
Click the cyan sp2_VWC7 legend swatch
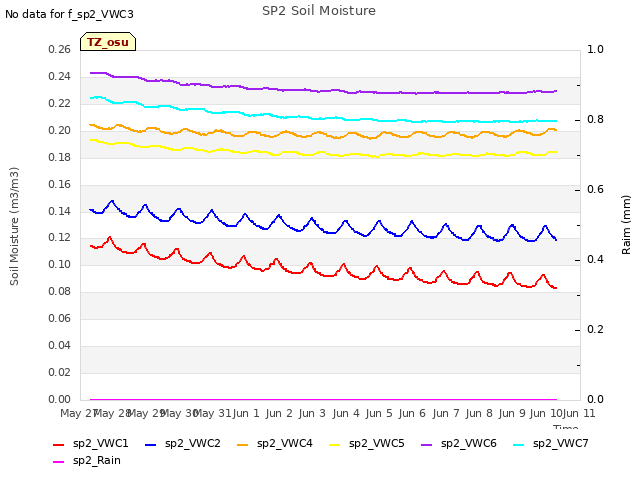pos(518,444)
